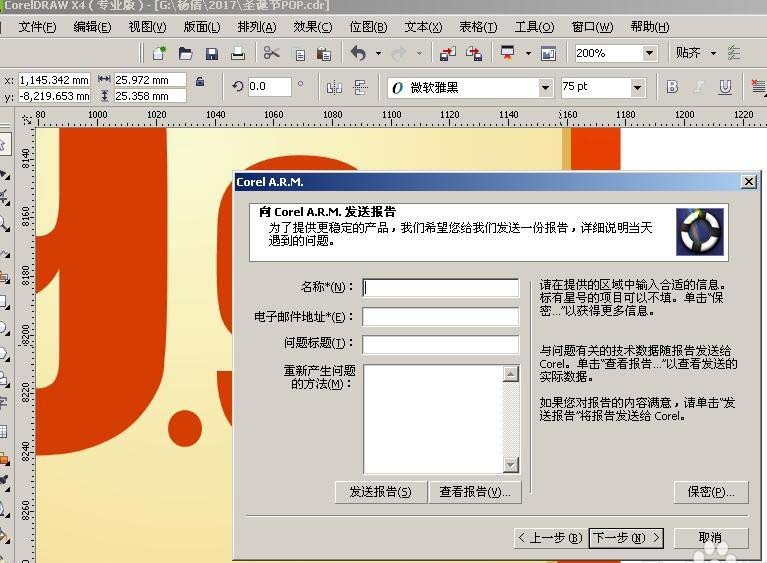Screen dimensions: 767x563
Task: Close the Corel A.R.M. dialog
Action: [748, 182]
